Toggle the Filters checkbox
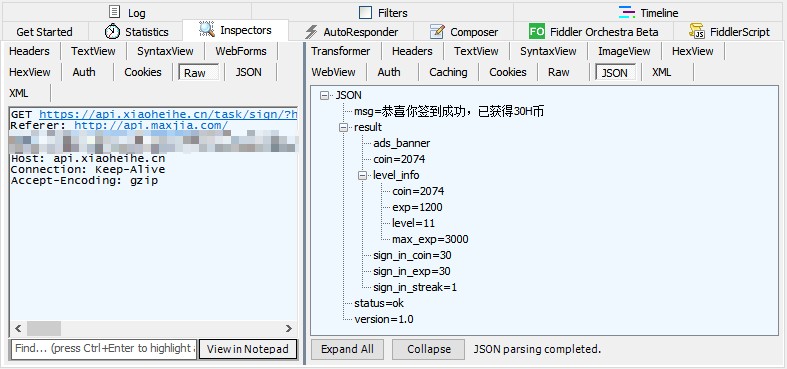Viewport: 787px width, 369px height. tap(366, 13)
